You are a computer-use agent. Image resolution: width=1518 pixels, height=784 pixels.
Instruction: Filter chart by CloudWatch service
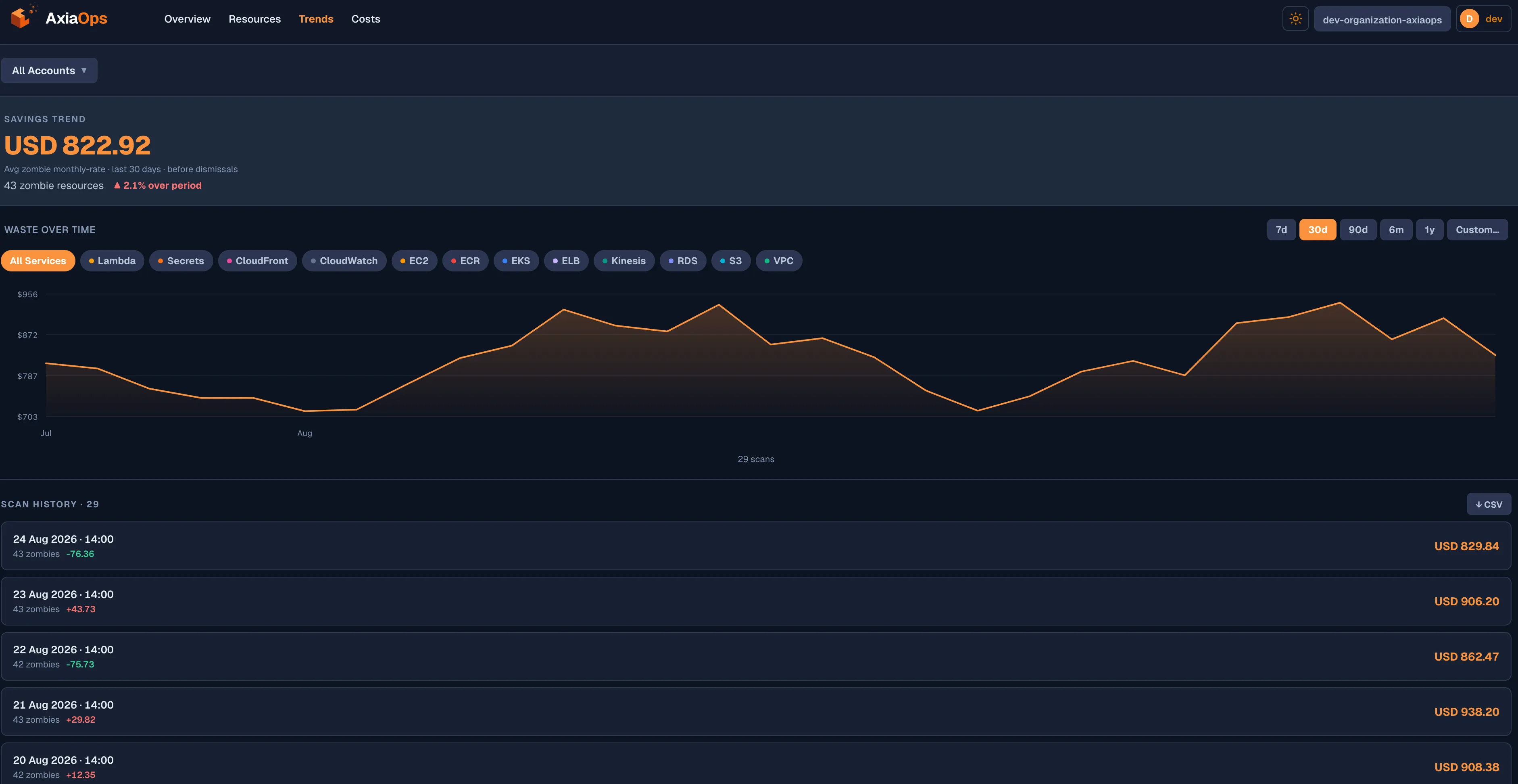[x=344, y=261]
